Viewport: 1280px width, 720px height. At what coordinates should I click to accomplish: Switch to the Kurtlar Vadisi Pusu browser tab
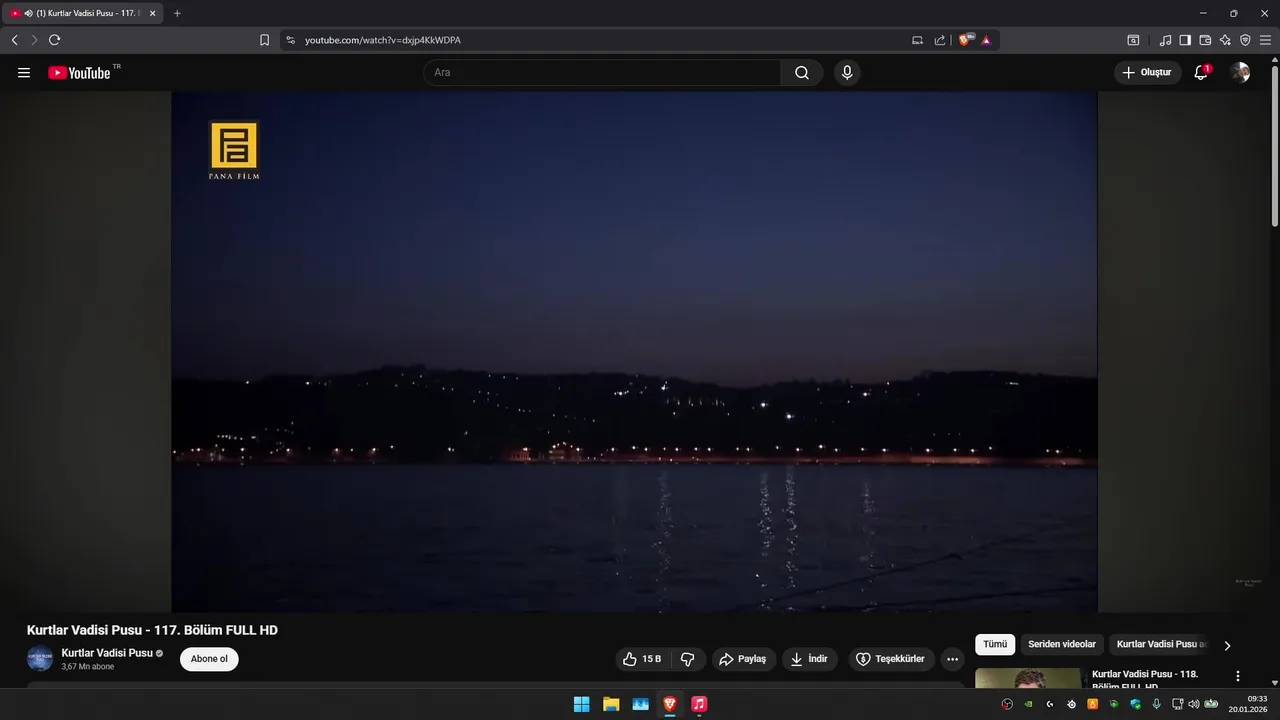click(83, 13)
